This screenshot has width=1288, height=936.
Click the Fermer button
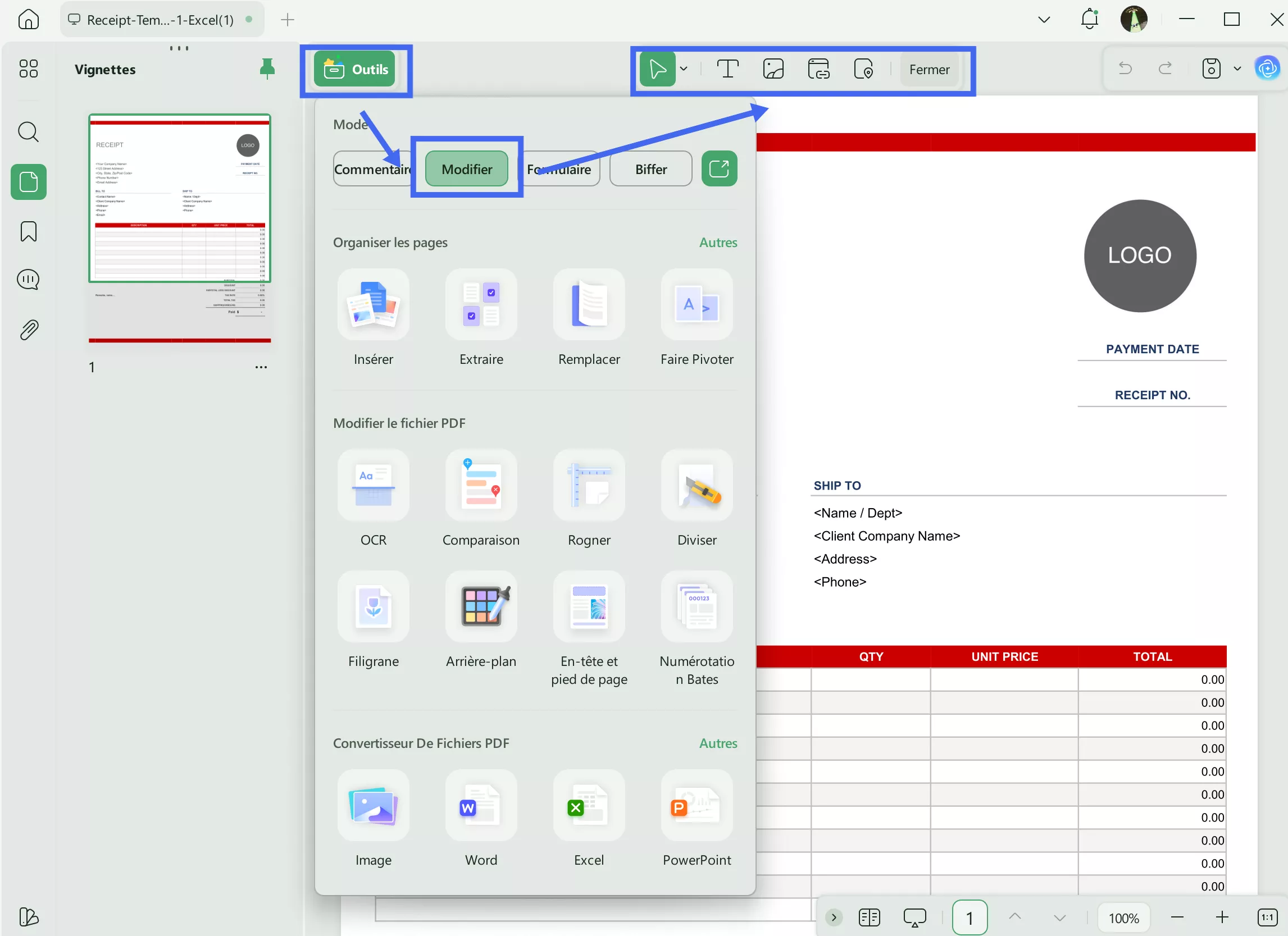[929, 69]
